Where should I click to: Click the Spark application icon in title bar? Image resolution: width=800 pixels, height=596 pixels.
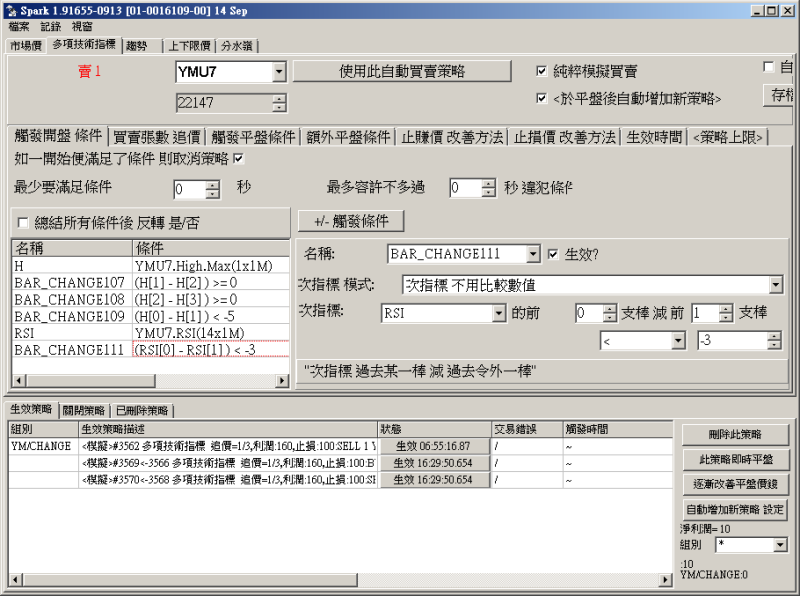[x=10, y=10]
